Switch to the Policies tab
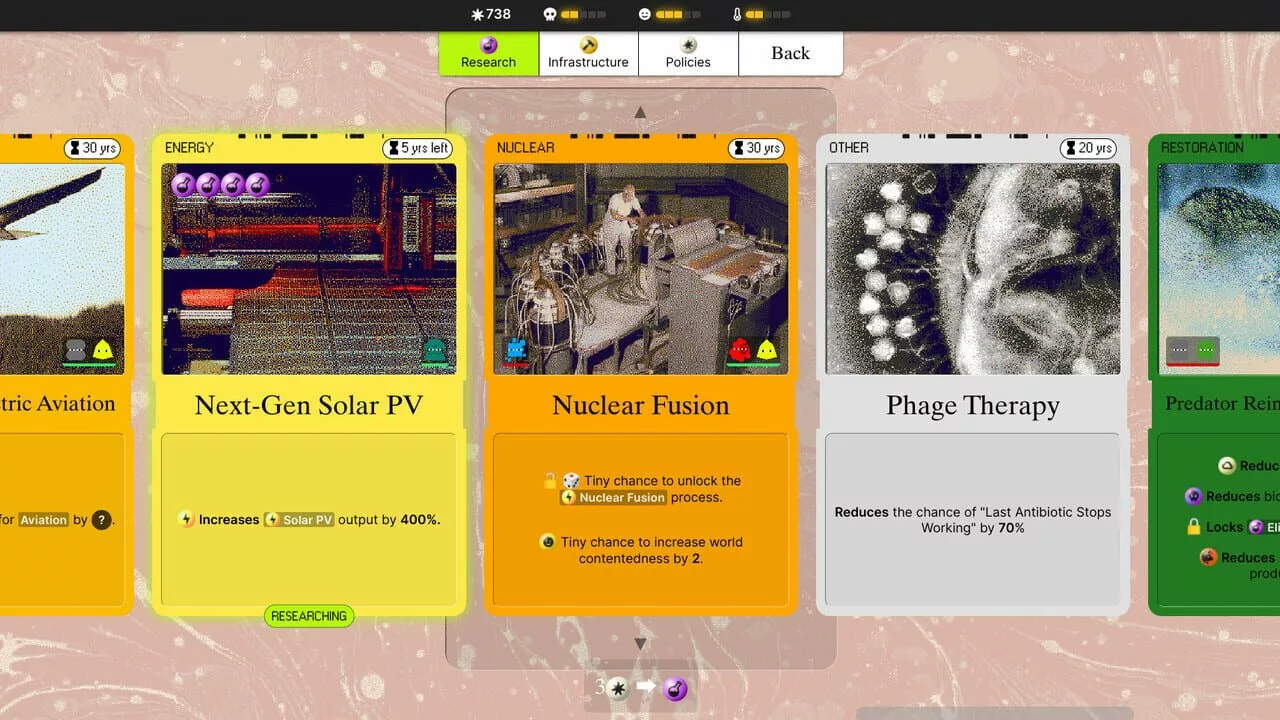Image resolution: width=1280 pixels, height=720 pixels. 688,54
